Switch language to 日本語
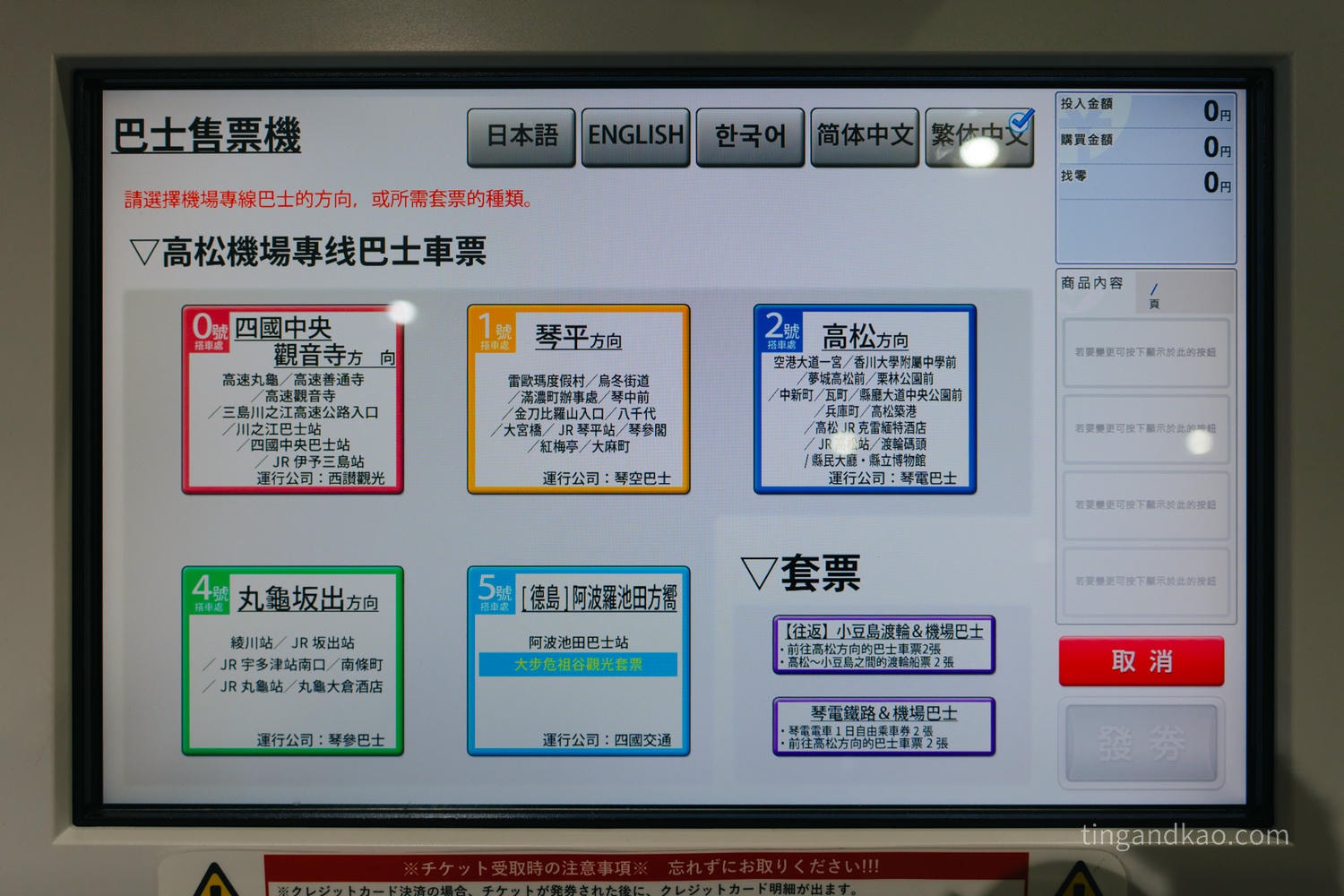This screenshot has width=1344, height=896. pyautogui.click(x=521, y=137)
